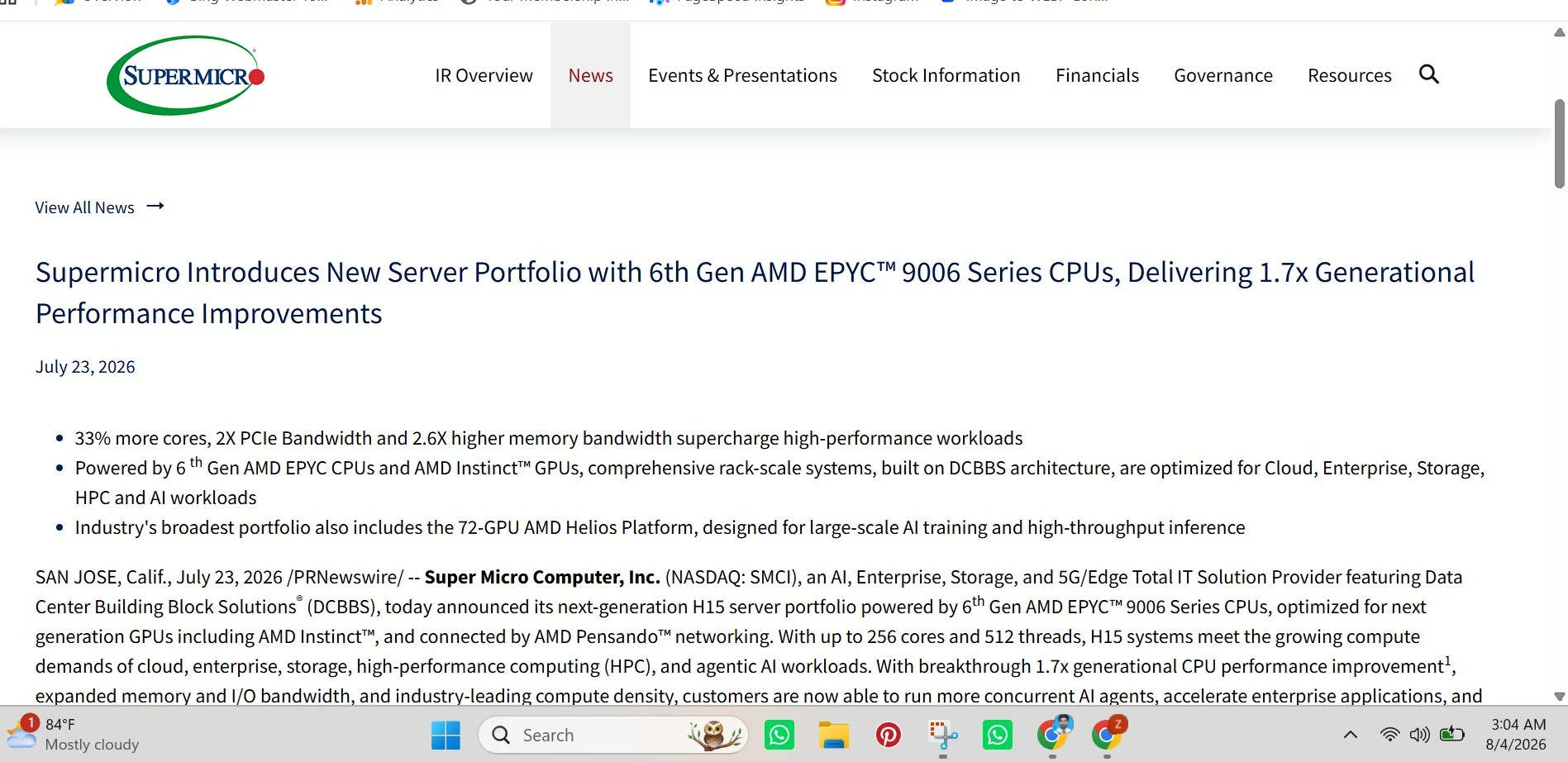1568x762 pixels.
Task: Click the battery status icon
Action: [1451, 734]
